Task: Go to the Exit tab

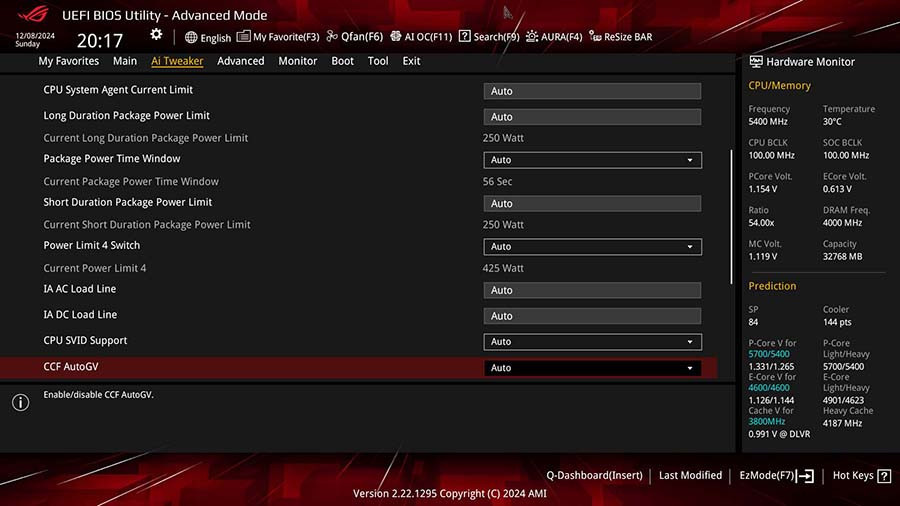Action: click(x=411, y=61)
